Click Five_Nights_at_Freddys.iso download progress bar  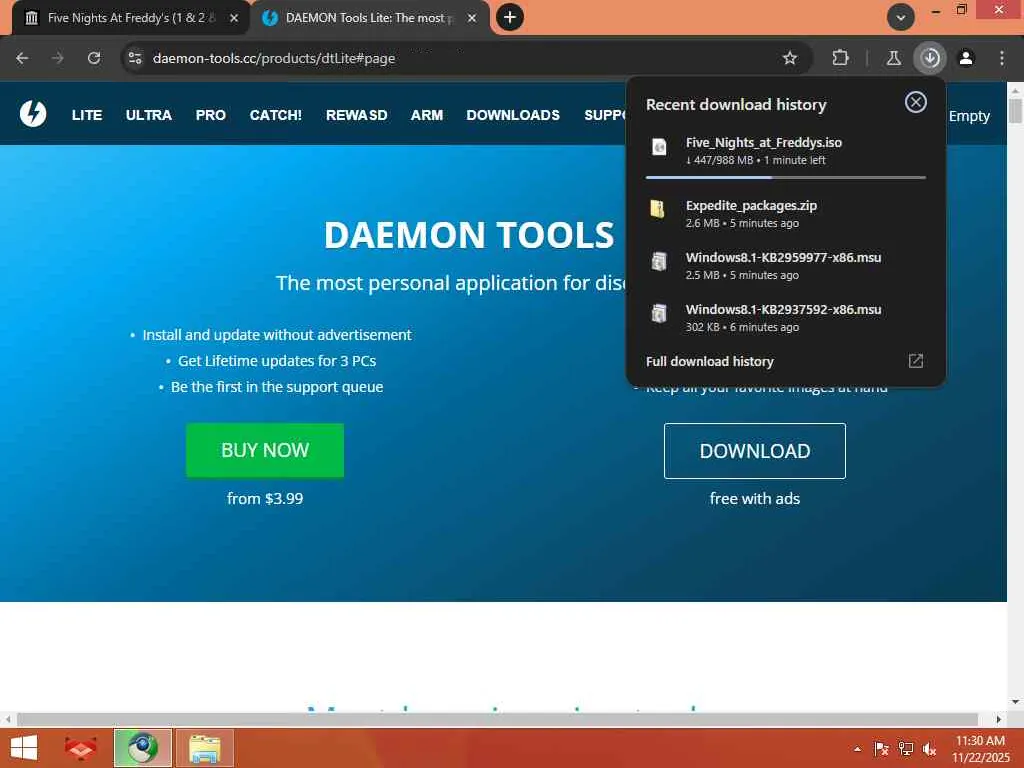786,177
